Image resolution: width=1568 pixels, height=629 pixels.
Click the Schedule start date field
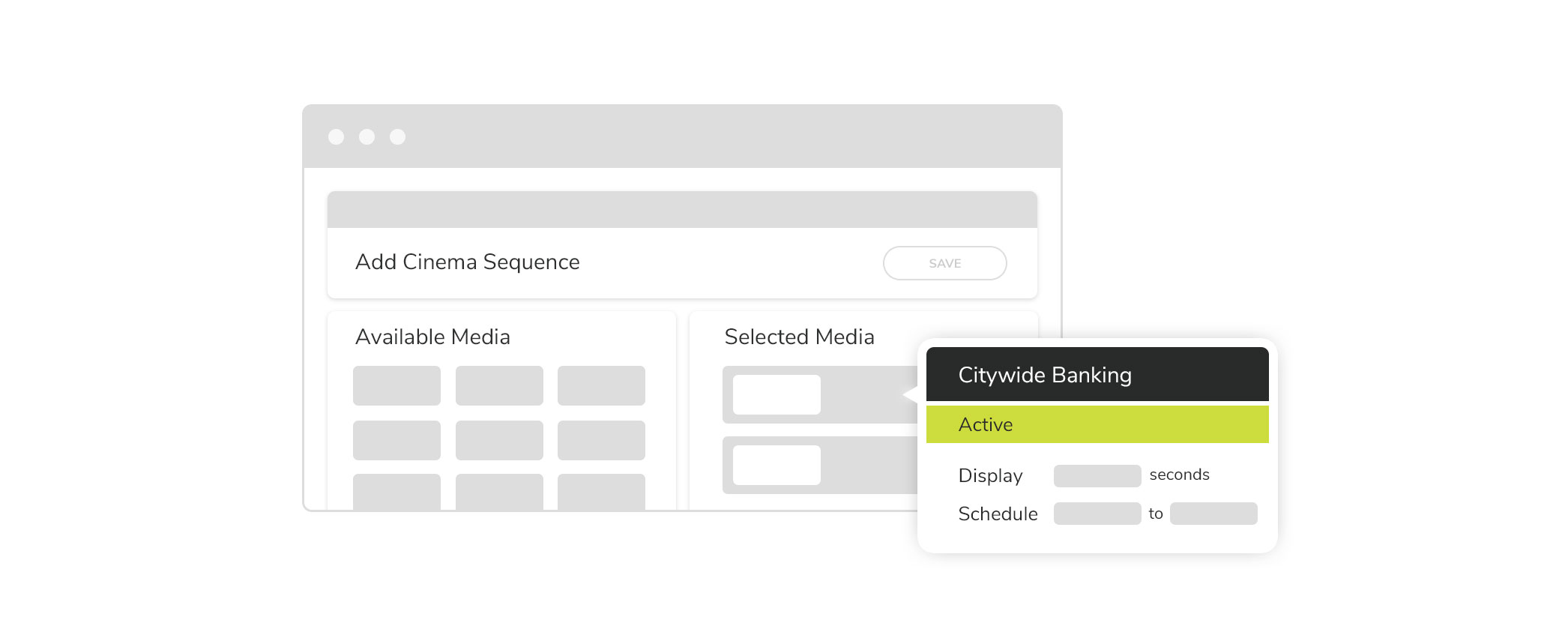point(1097,514)
